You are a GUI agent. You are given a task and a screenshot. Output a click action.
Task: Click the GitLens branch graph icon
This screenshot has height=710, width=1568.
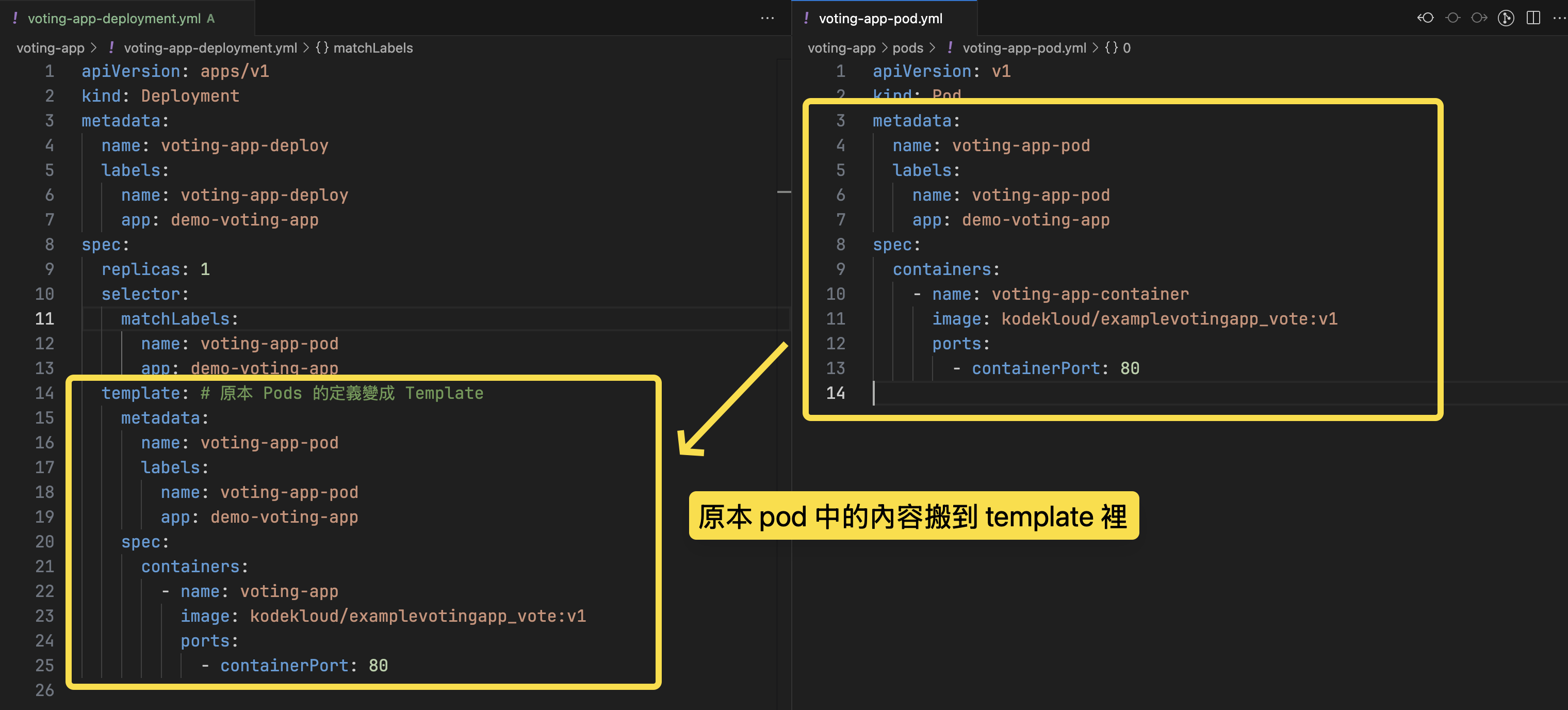click(1506, 18)
